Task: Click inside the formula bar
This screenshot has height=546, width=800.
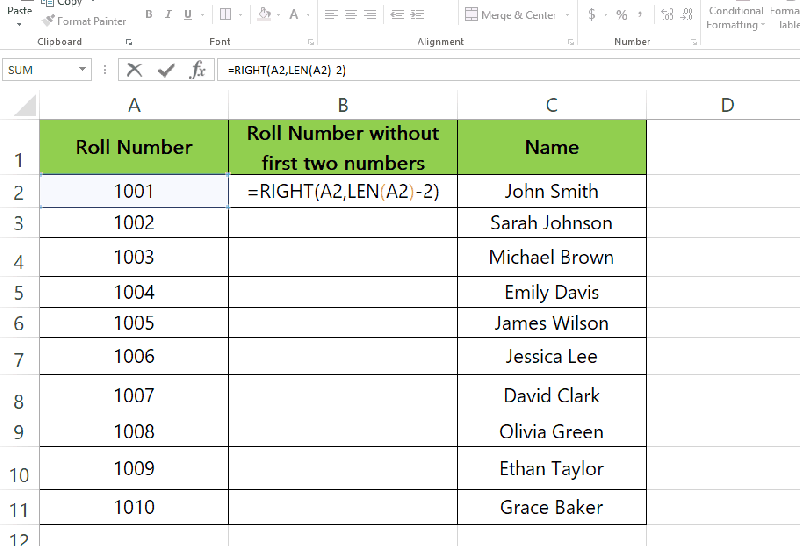Action: click(x=508, y=70)
